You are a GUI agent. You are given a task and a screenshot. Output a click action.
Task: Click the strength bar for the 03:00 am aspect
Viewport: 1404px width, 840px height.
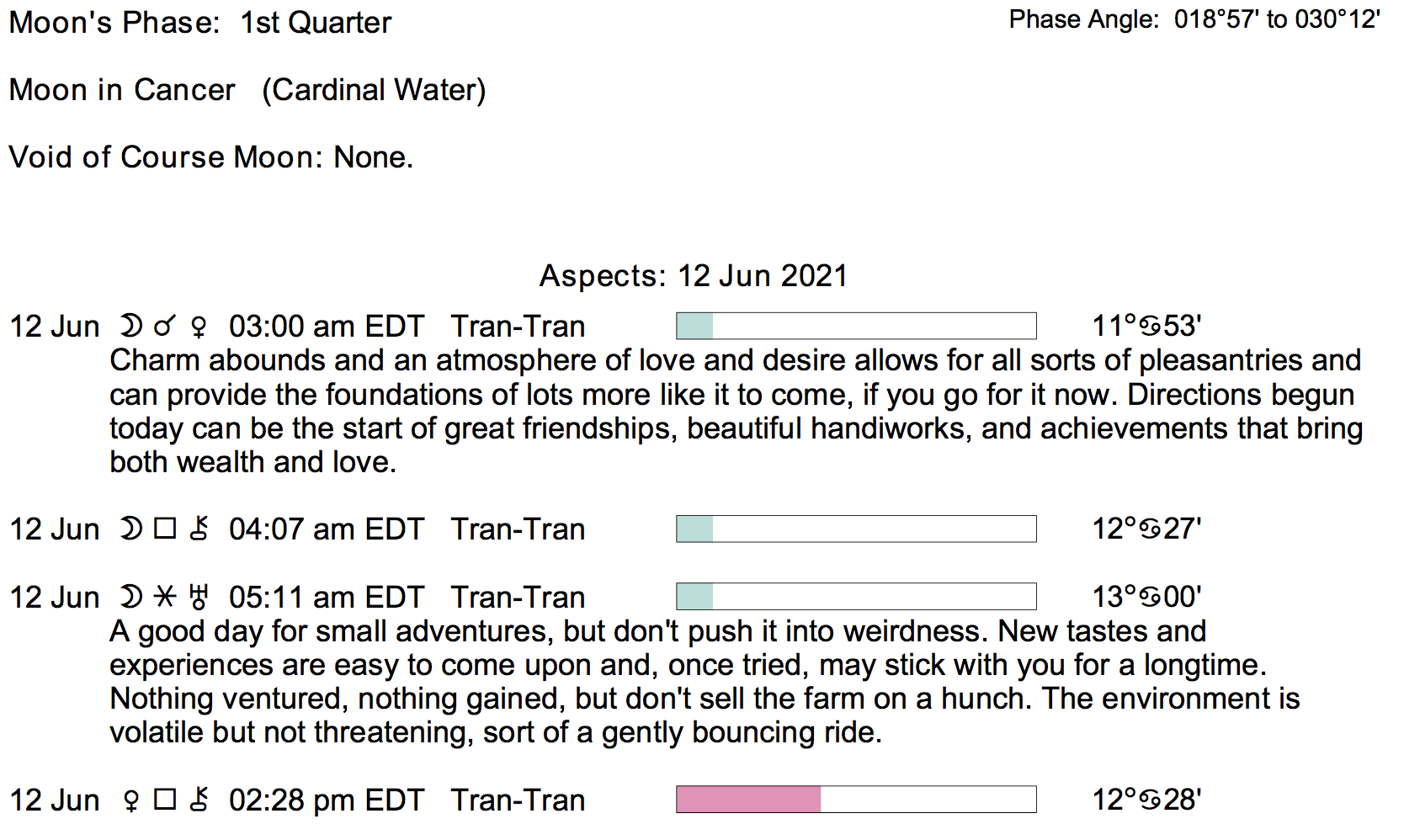(x=856, y=326)
